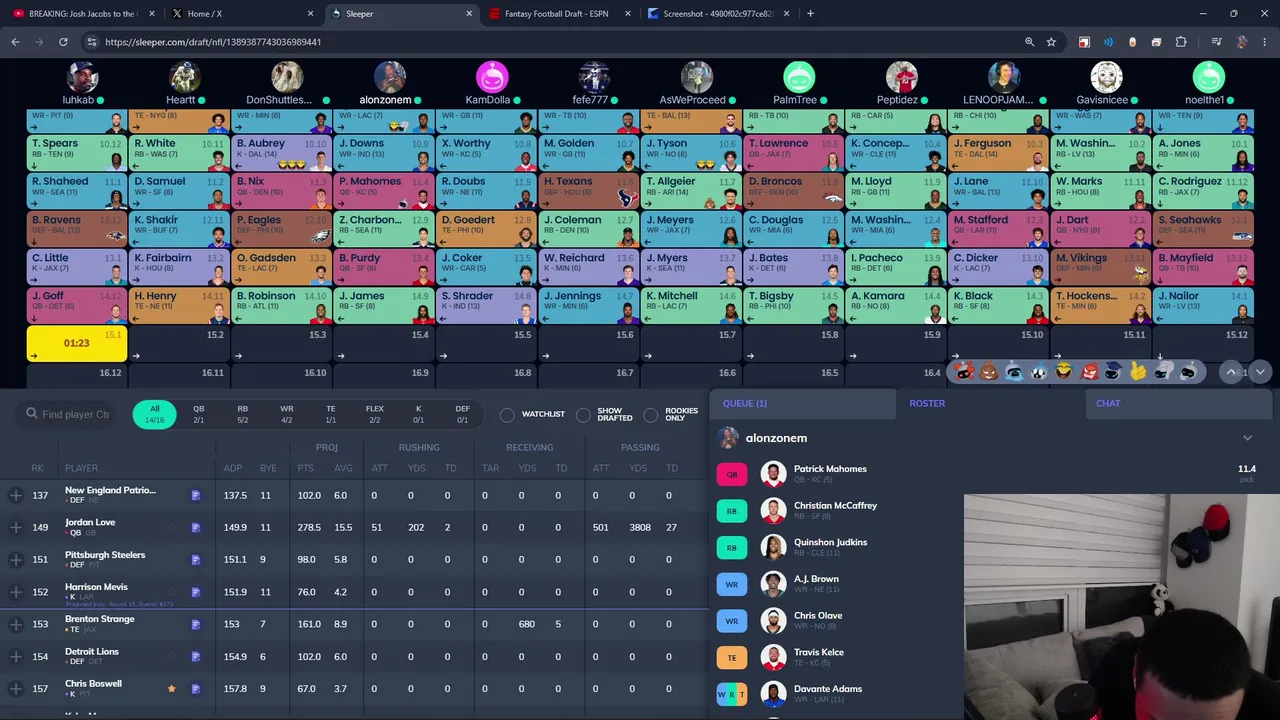Add Jordan Love to the queue
This screenshot has width=1280, height=720.
15,527
